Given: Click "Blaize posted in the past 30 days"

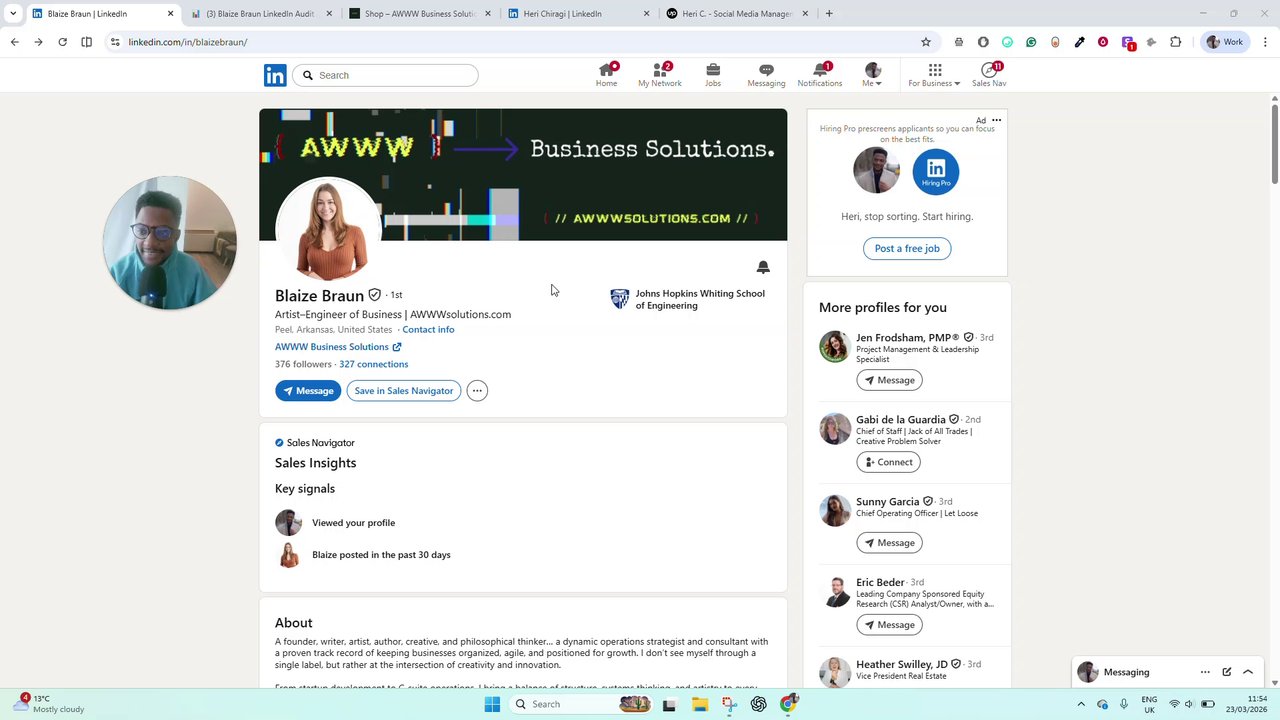Looking at the screenshot, I should coord(381,555).
